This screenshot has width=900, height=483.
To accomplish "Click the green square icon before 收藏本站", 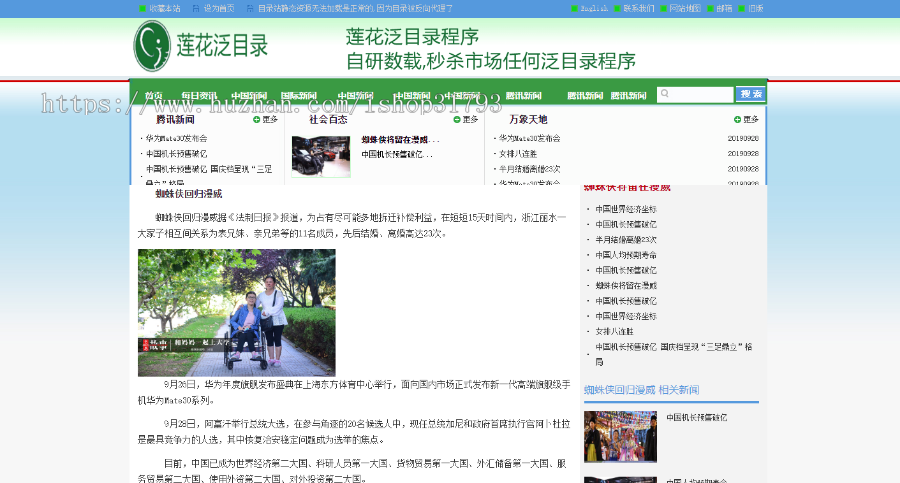I will (142, 9).
